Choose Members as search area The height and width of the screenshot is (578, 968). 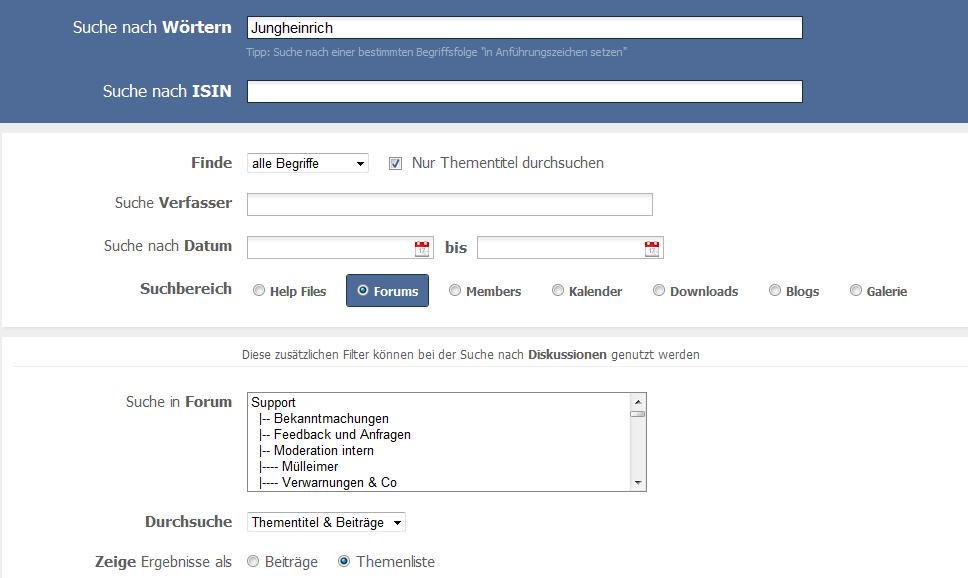pos(455,290)
